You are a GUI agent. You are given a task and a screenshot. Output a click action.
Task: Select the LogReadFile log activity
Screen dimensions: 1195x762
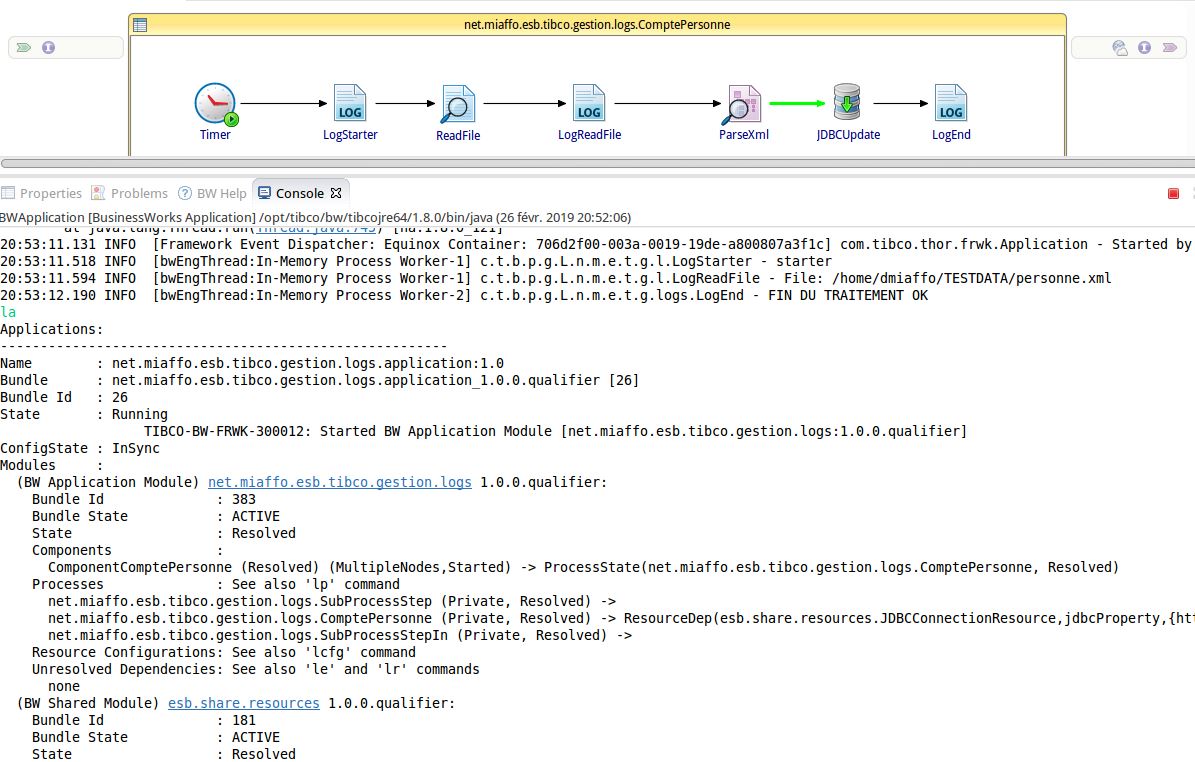click(x=588, y=103)
